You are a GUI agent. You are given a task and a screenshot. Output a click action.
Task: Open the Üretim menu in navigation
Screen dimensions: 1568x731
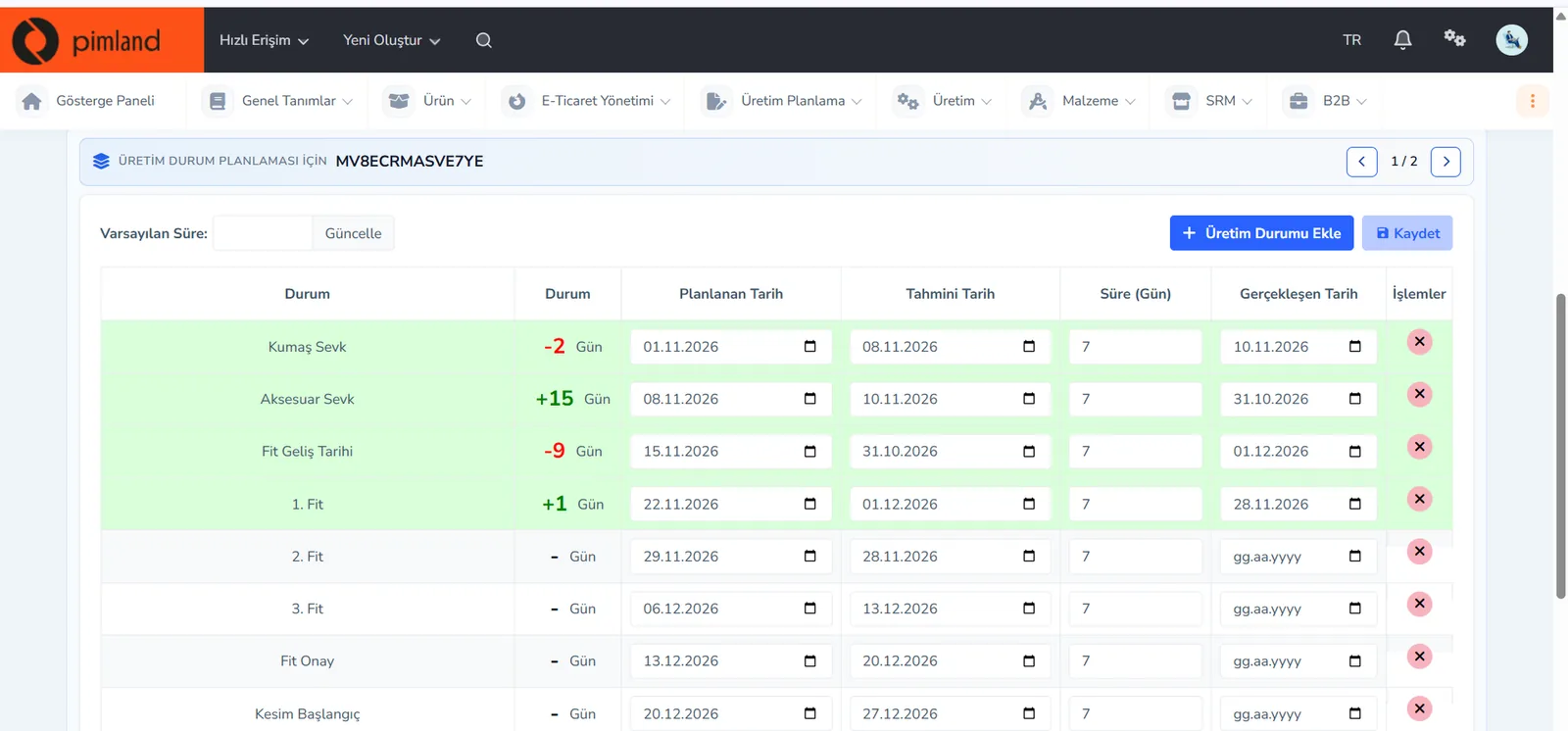pos(942,101)
